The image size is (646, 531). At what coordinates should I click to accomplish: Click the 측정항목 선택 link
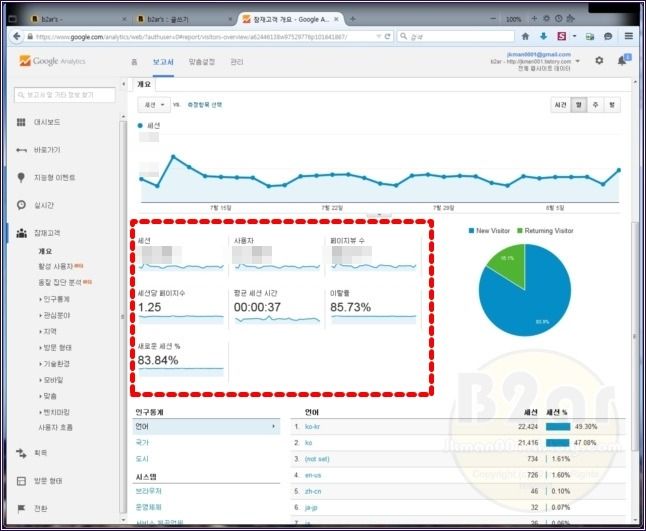(205, 105)
